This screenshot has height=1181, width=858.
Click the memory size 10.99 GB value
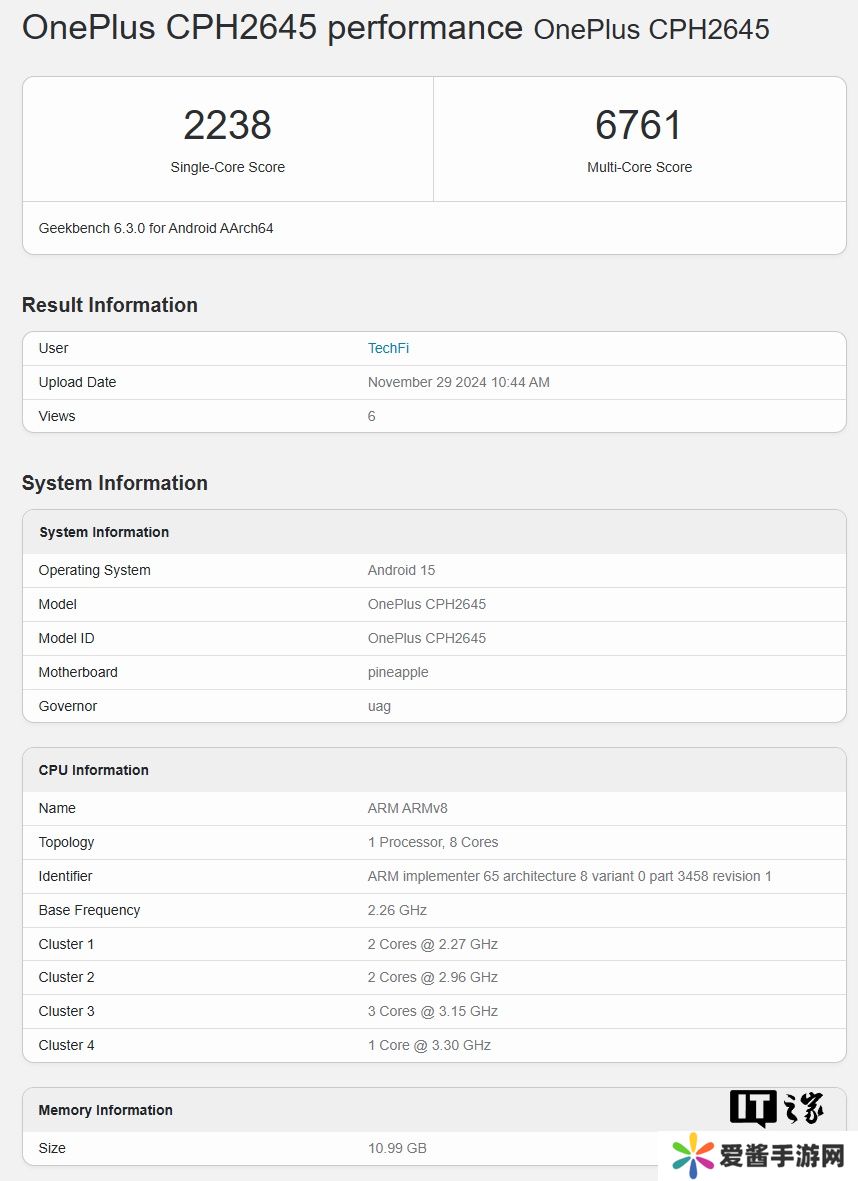[x=397, y=1148]
